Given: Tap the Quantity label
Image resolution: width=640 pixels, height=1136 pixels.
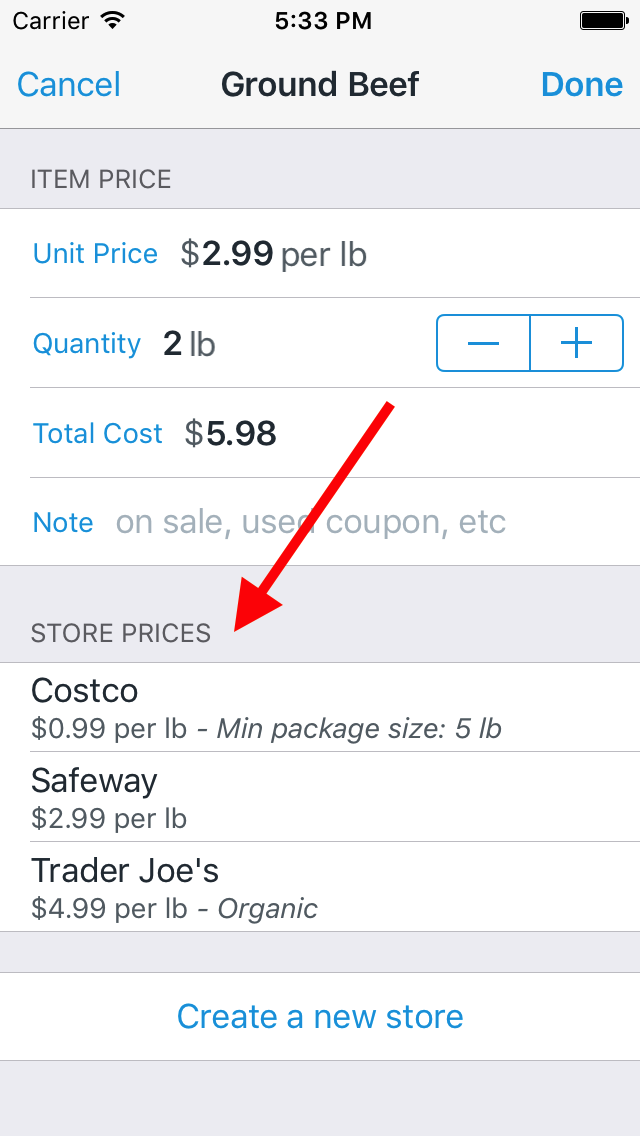Looking at the screenshot, I should point(86,343).
